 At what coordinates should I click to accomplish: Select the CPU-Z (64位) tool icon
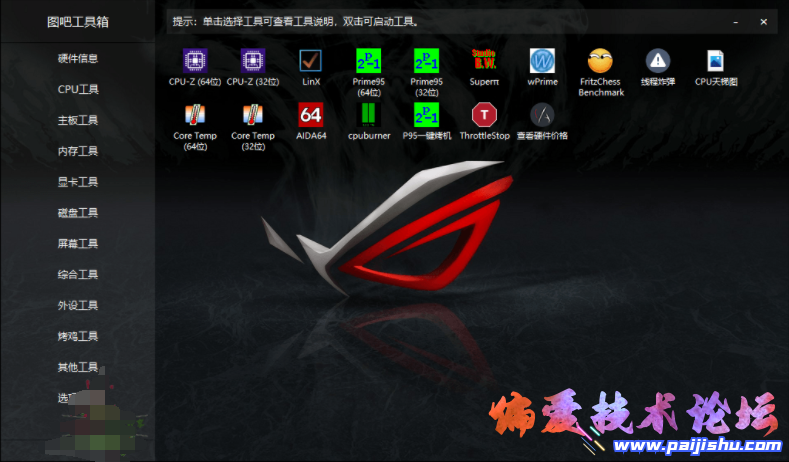click(x=195, y=61)
